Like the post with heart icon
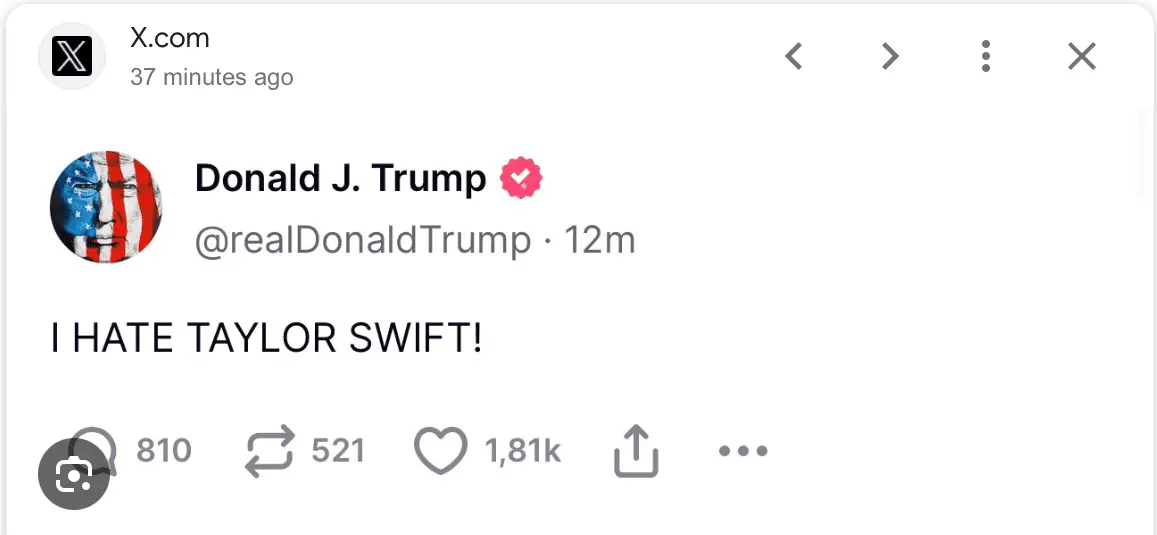The height and width of the screenshot is (535, 1157). tap(440, 451)
